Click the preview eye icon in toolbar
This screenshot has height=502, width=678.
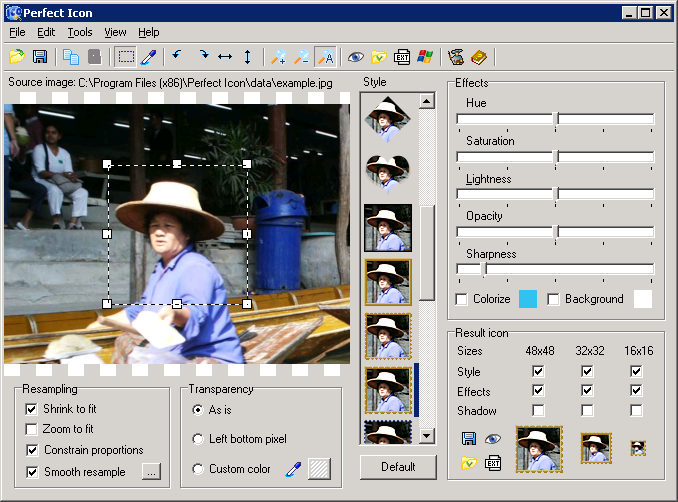click(355, 57)
